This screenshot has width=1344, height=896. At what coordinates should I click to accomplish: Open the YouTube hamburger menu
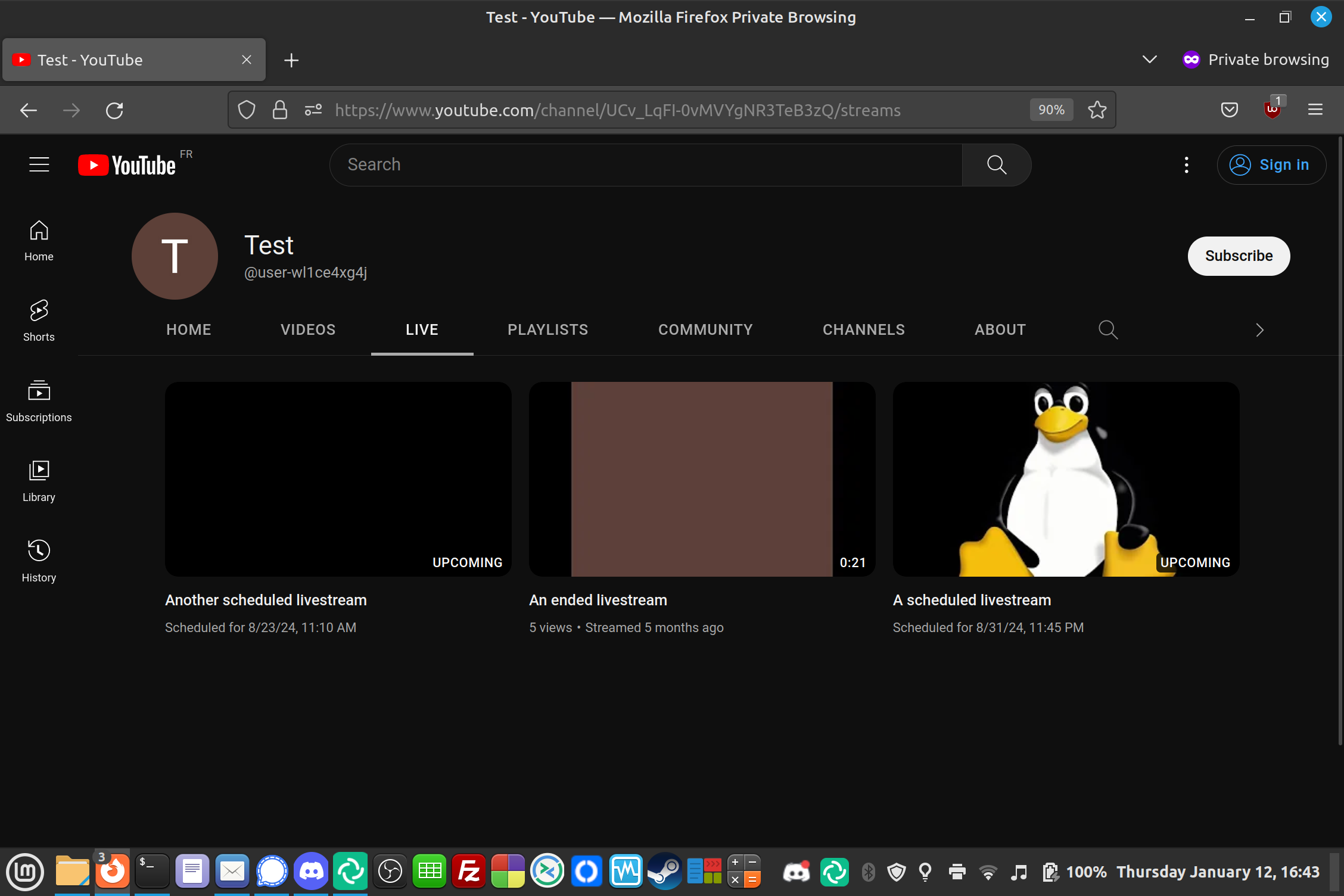click(39, 164)
